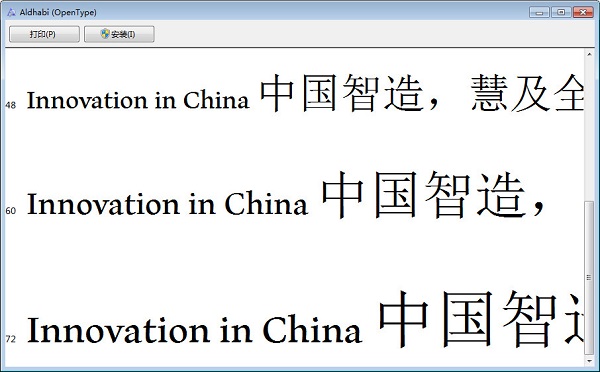Screen dimensions: 600x372
Task: Close the Aldhabi font preview window
Action: click(583, 12)
